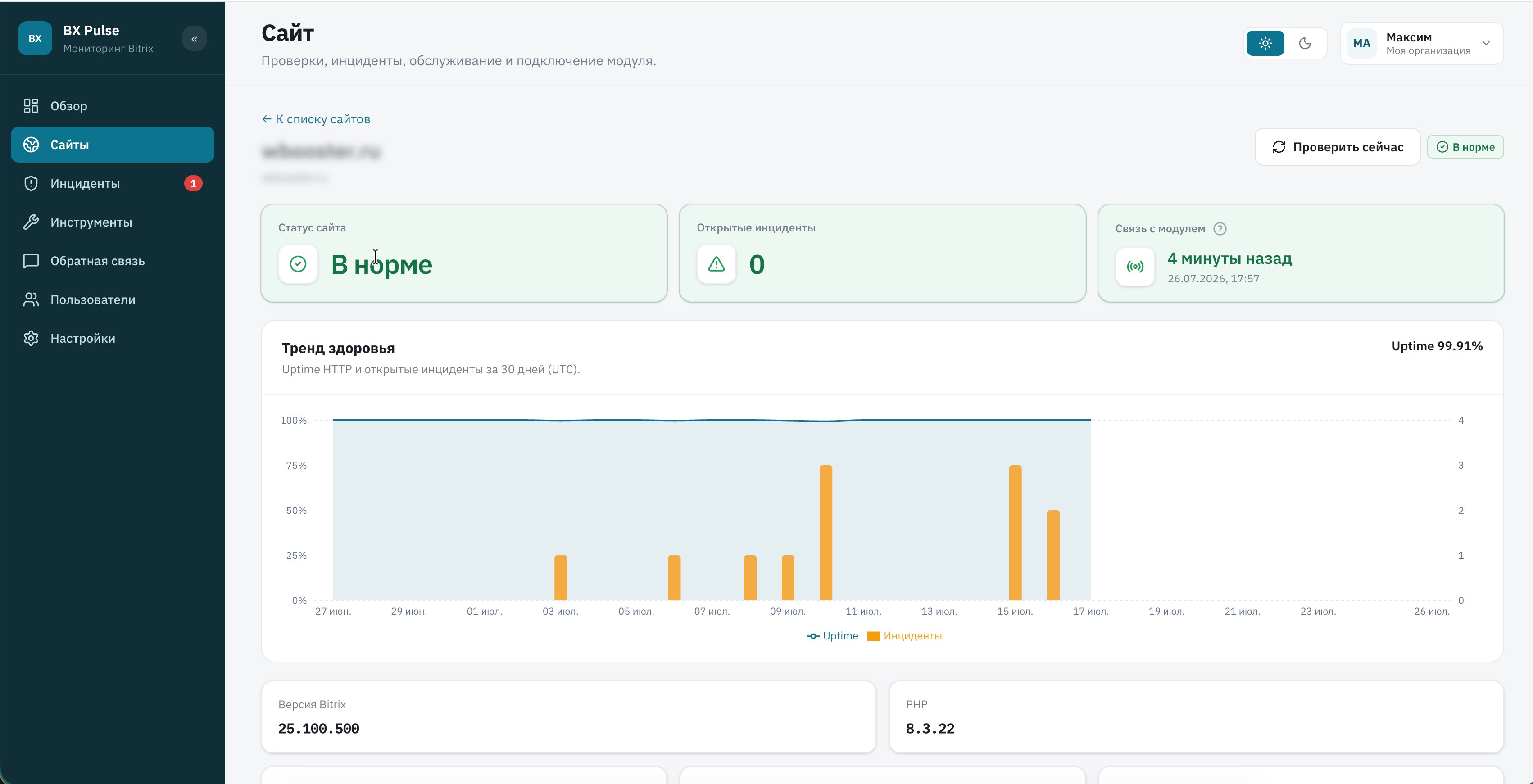Open the Обзор overview page
The image size is (1533, 784).
(x=113, y=106)
